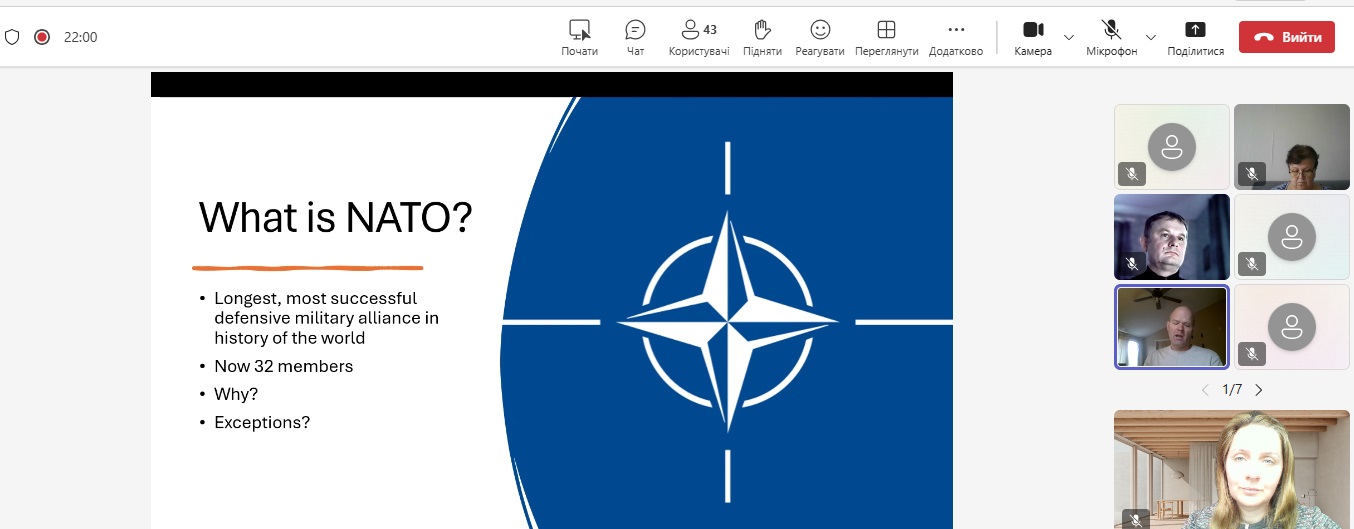Open the Реагувати reactions menu

click(x=820, y=37)
